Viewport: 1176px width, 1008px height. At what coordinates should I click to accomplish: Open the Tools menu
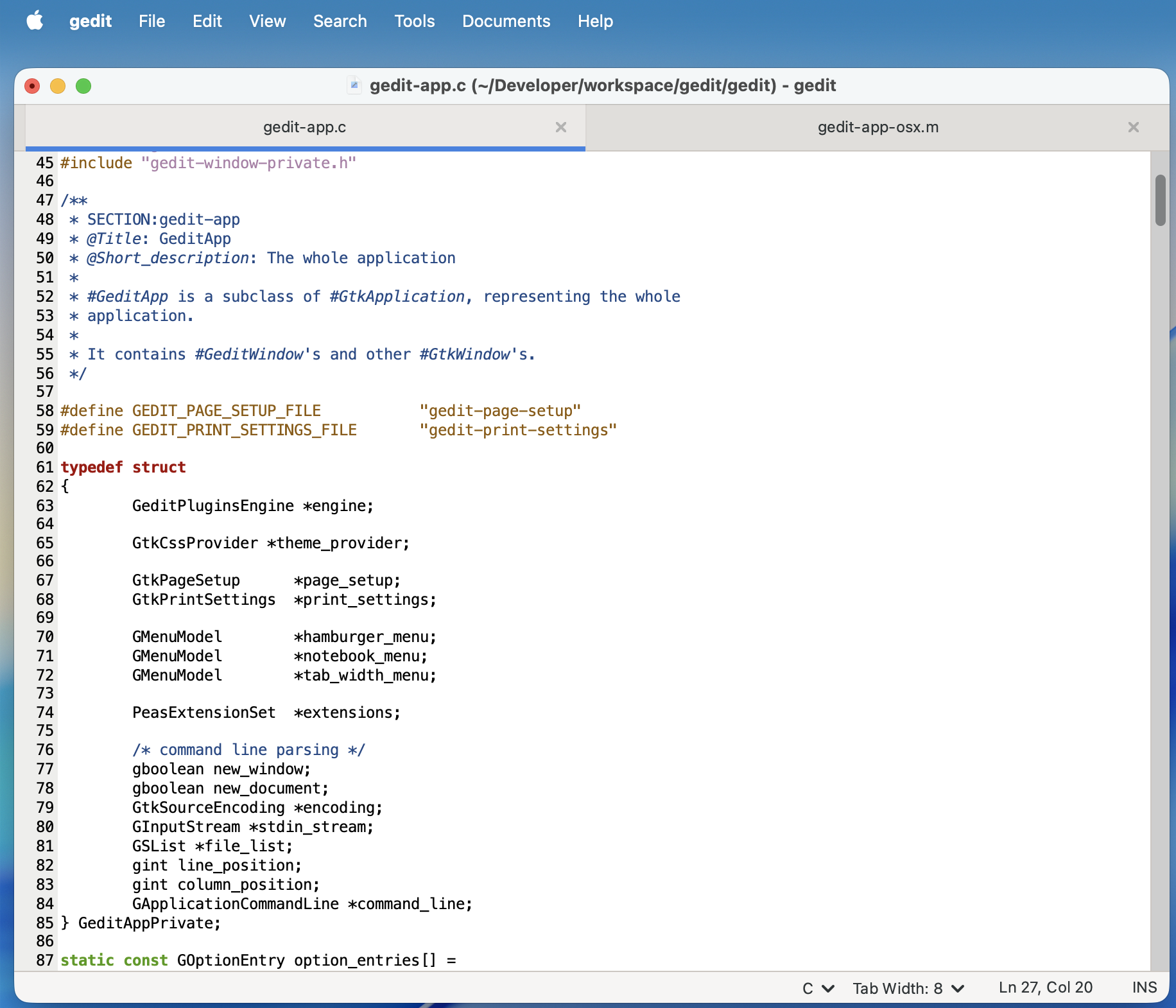(415, 21)
